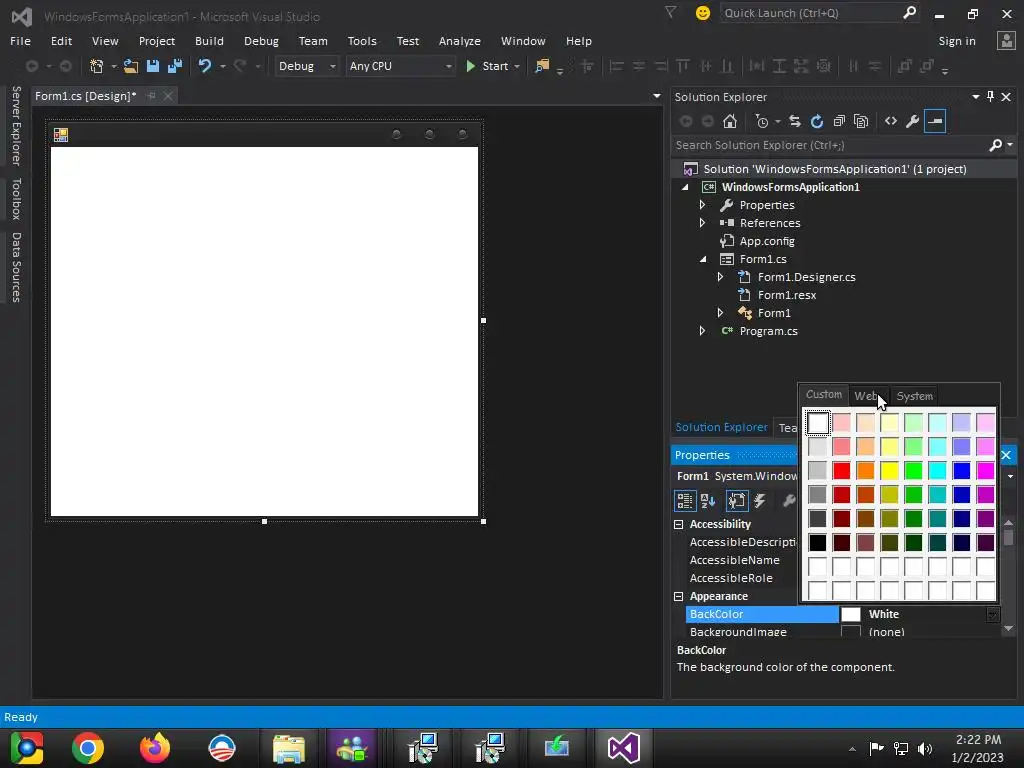
Task: Expand the Program.cs node
Action: click(x=702, y=331)
